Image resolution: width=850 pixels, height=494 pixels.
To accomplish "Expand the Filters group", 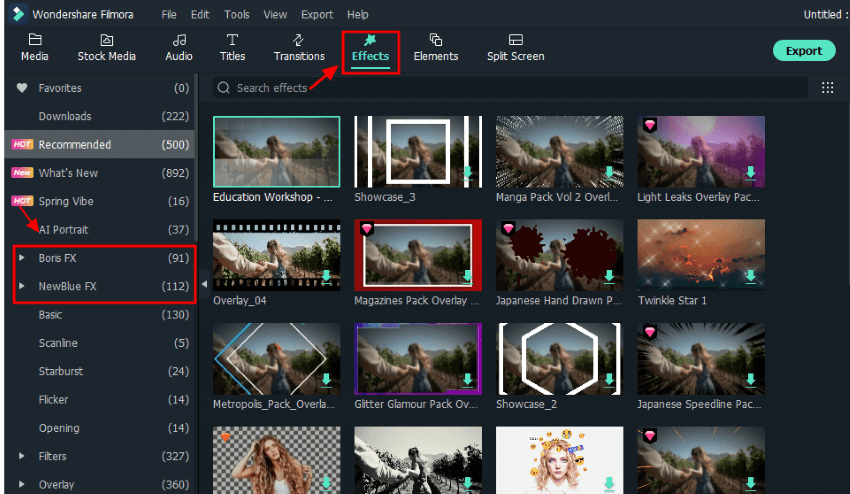I will [22, 455].
